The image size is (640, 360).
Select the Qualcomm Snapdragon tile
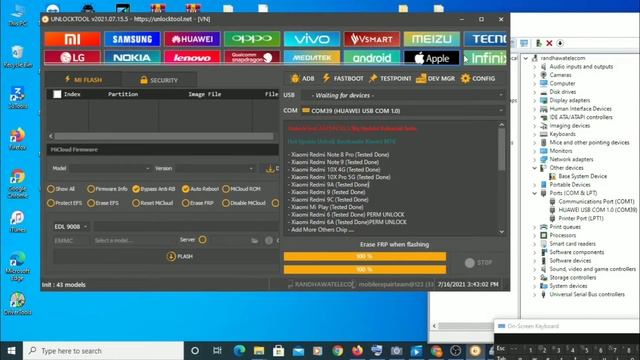pos(252,58)
